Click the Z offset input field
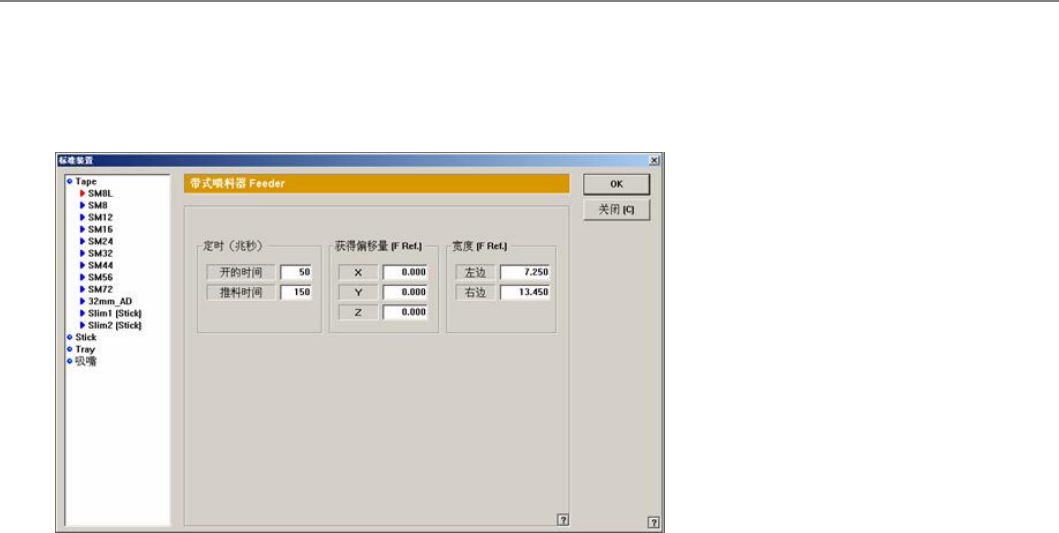The image size is (1059, 533). click(405, 312)
